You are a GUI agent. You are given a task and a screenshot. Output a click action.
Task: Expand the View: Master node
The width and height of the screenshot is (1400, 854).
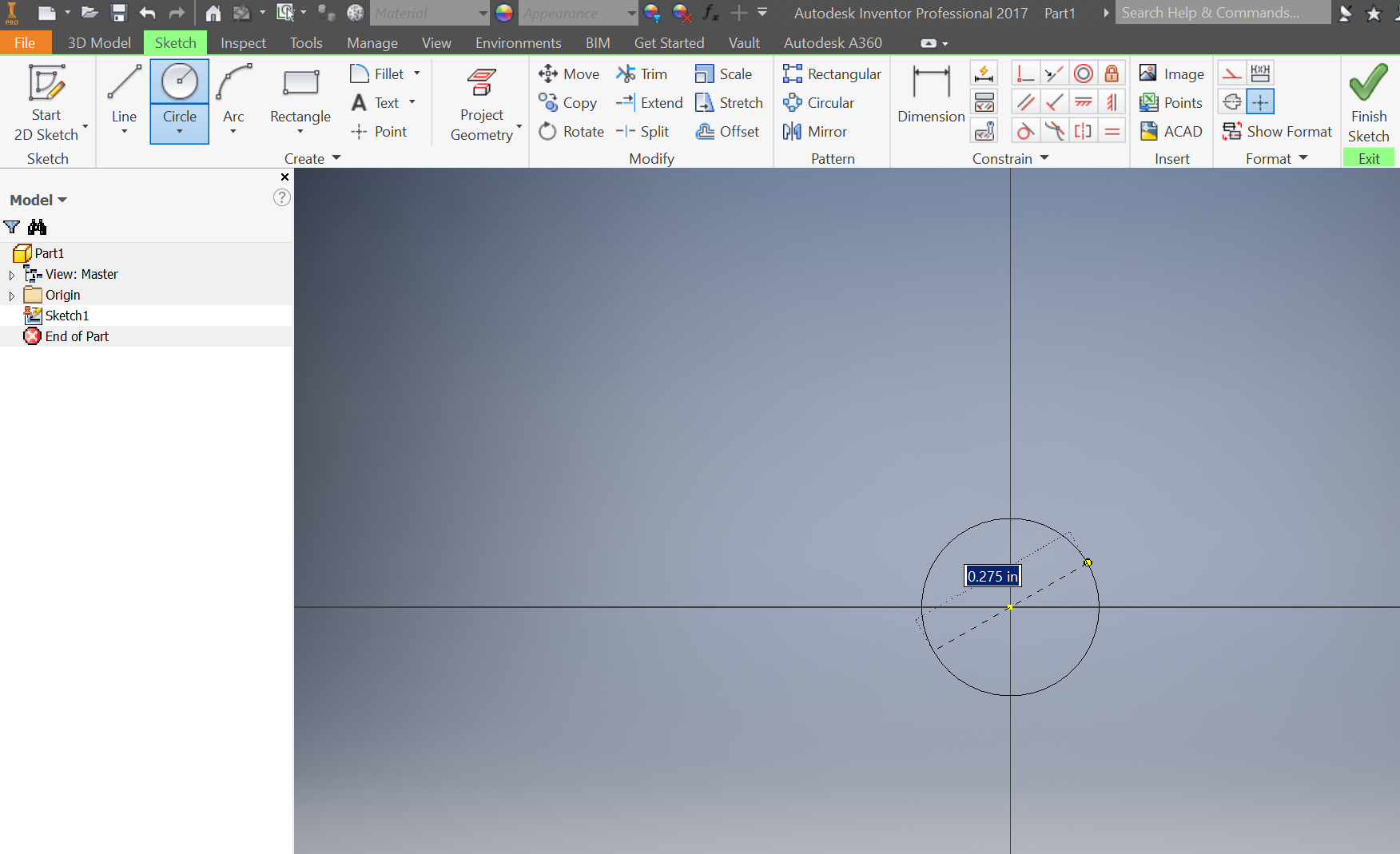[x=12, y=275]
